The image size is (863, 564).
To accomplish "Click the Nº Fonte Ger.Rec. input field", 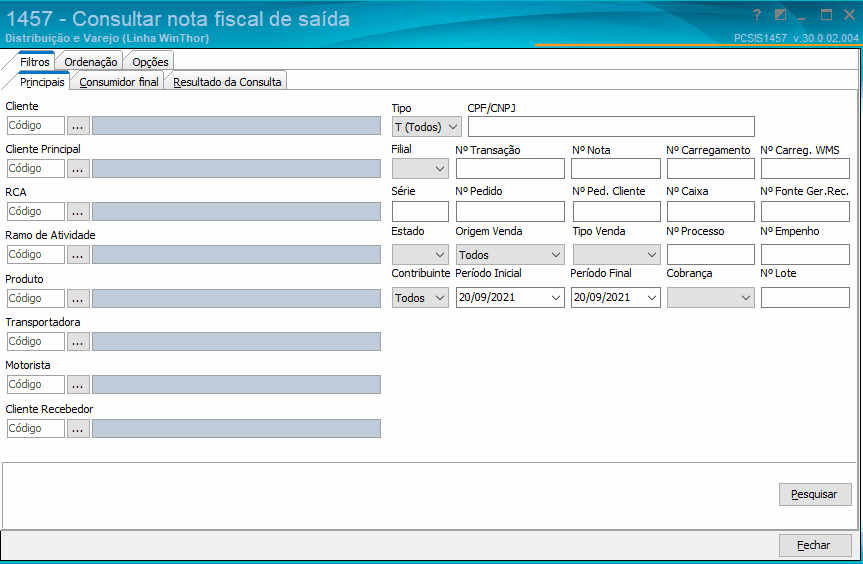I will coord(805,211).
